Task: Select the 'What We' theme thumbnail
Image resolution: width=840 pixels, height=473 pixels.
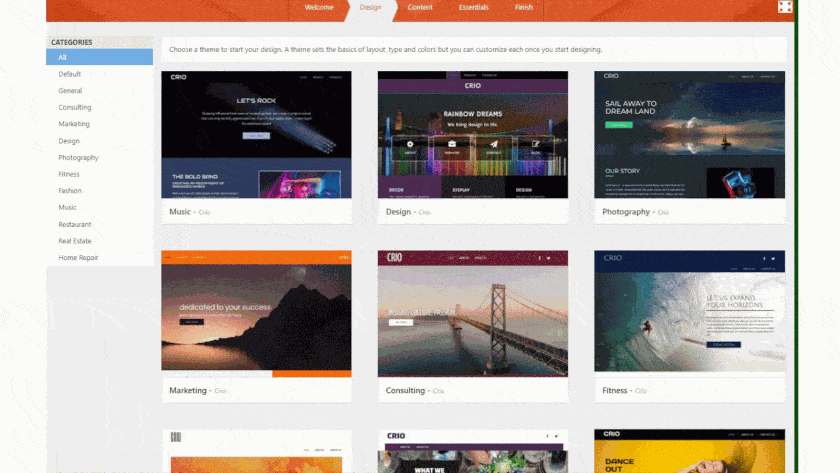Action: (x=472, y=451)
